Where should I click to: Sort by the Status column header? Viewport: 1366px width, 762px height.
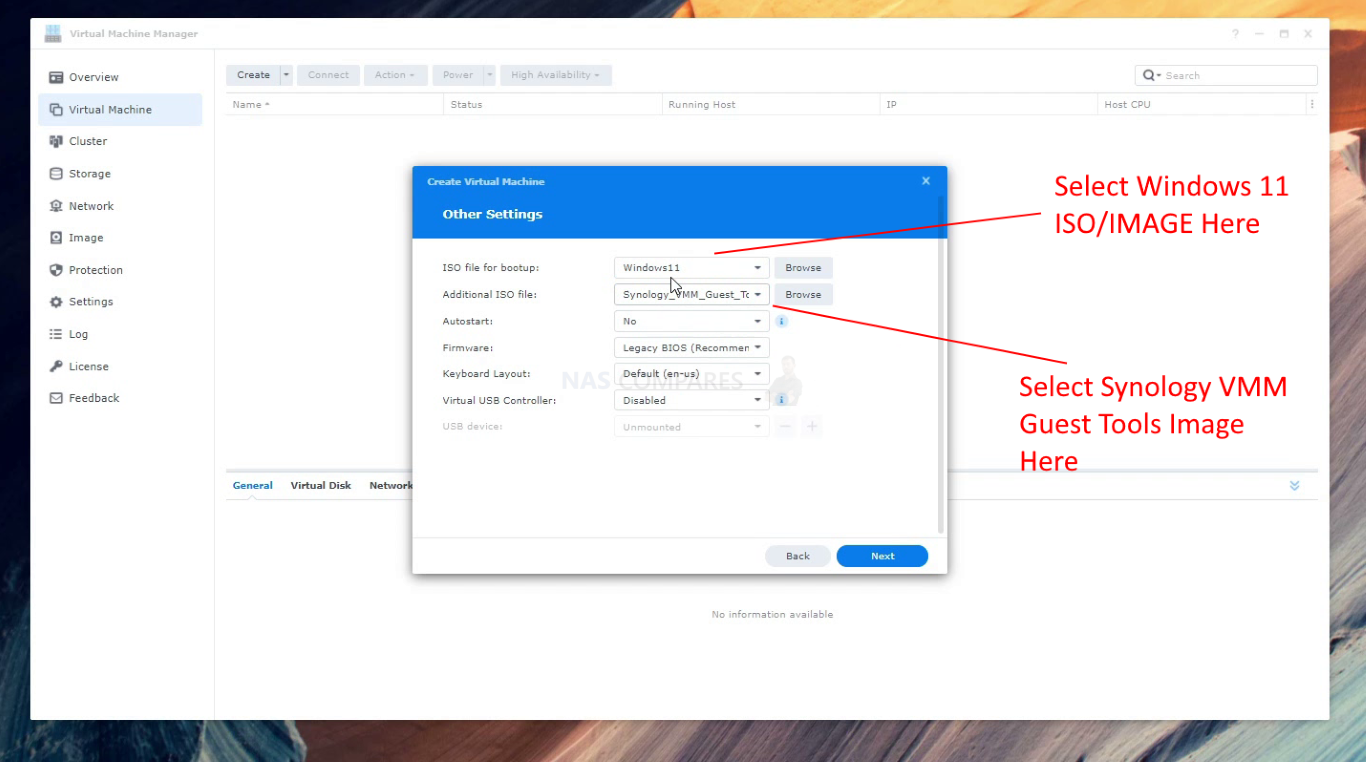point(553,104)
